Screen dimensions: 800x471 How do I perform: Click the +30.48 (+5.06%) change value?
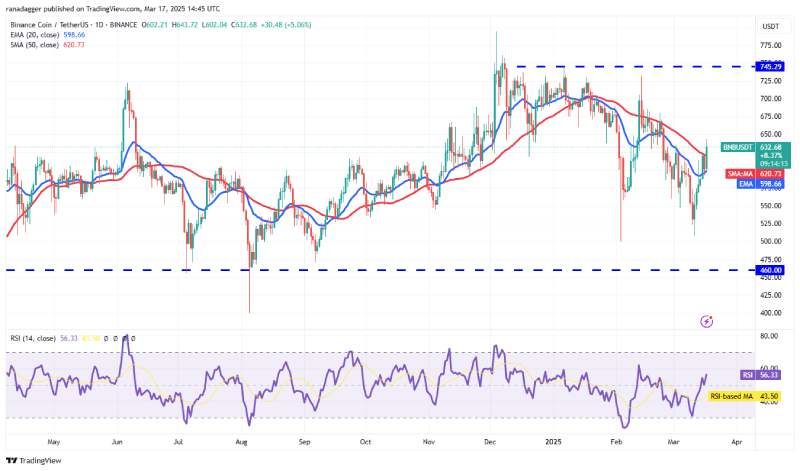(x=285, y=25)
